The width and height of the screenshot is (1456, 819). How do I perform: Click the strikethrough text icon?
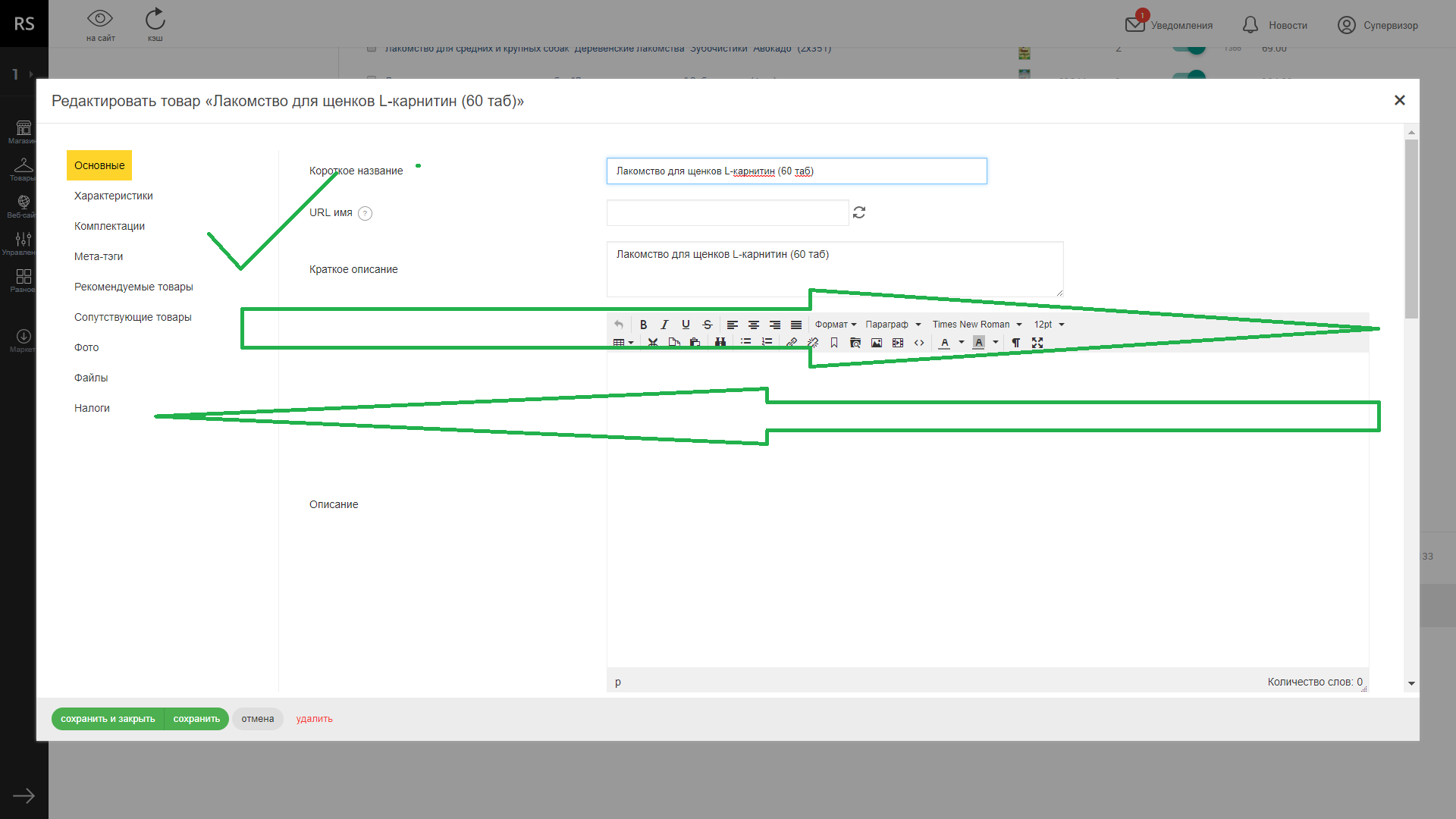[707, 325]
